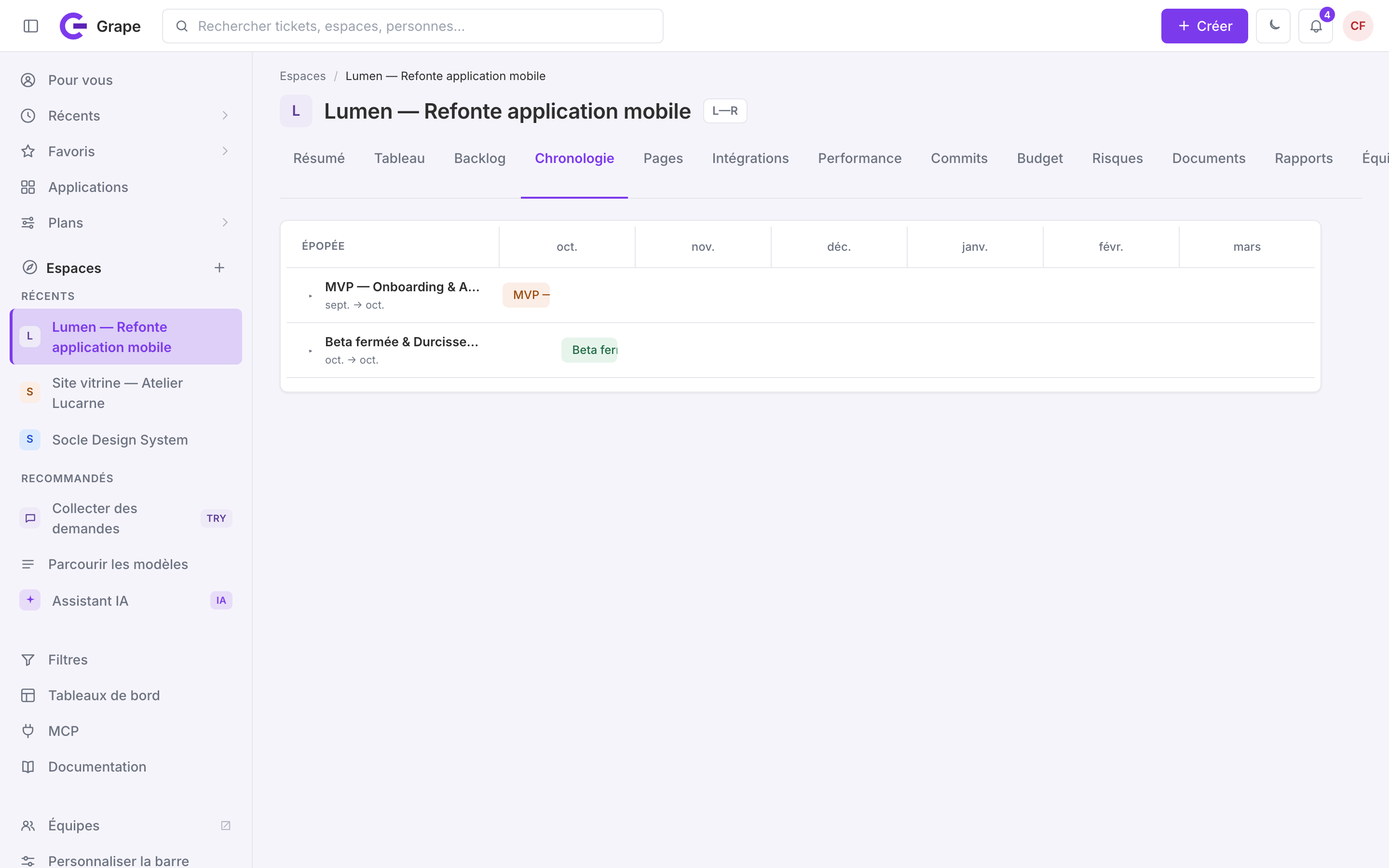Collapse the sidebar with the panel icon
The width and height of the screenshot is (1389, 868).
point(31,26)
